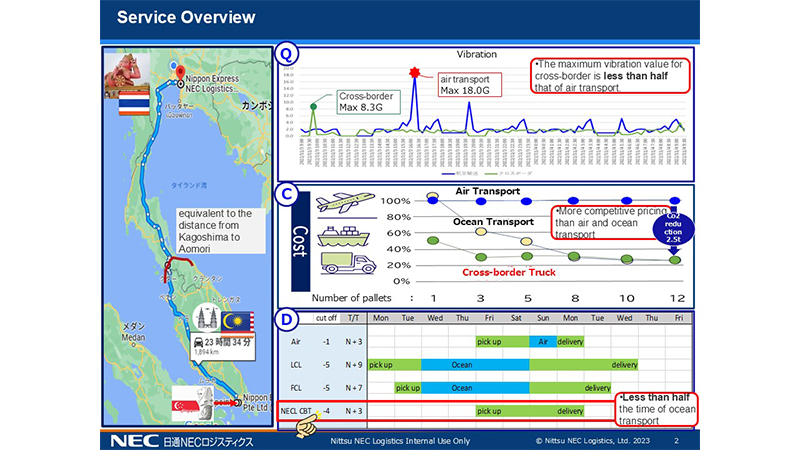
Task: Click pallet count 8 on the cost axis
Action: point(575,298)
